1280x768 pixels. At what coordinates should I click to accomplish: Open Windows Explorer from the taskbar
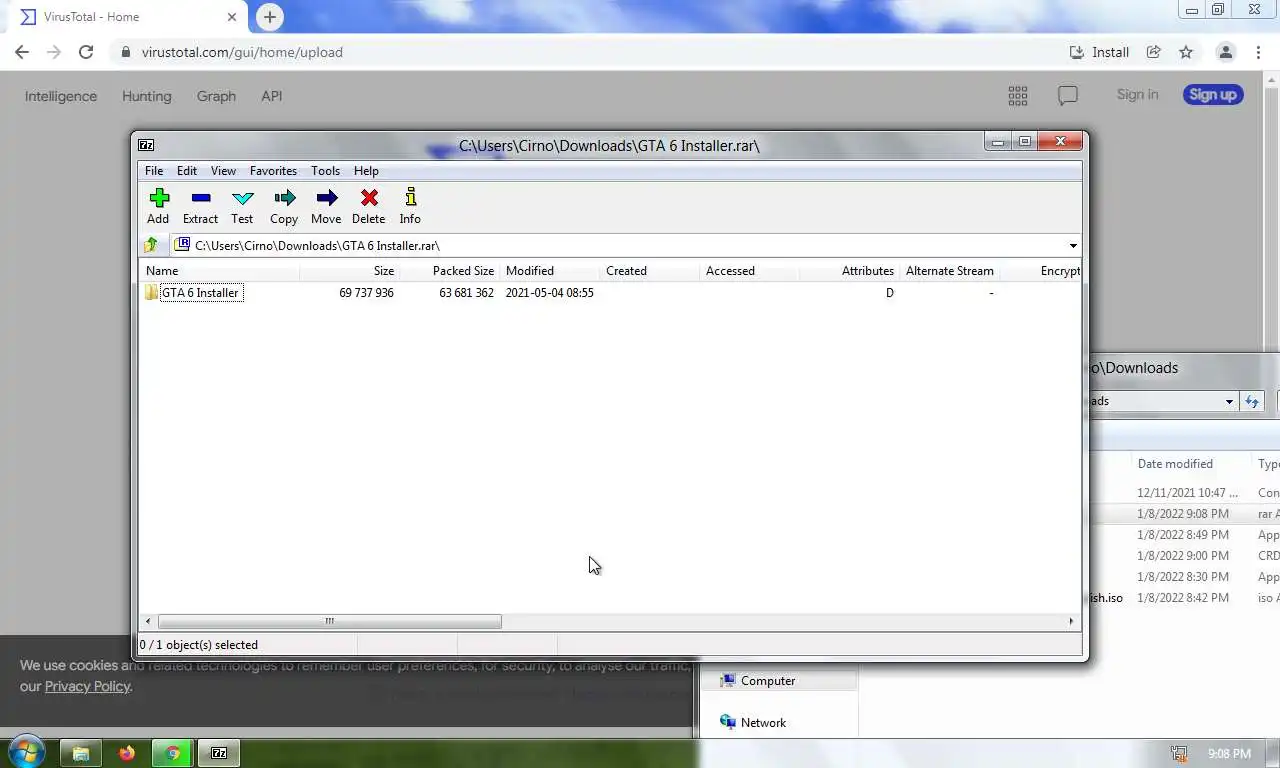(x=81, y=753)
